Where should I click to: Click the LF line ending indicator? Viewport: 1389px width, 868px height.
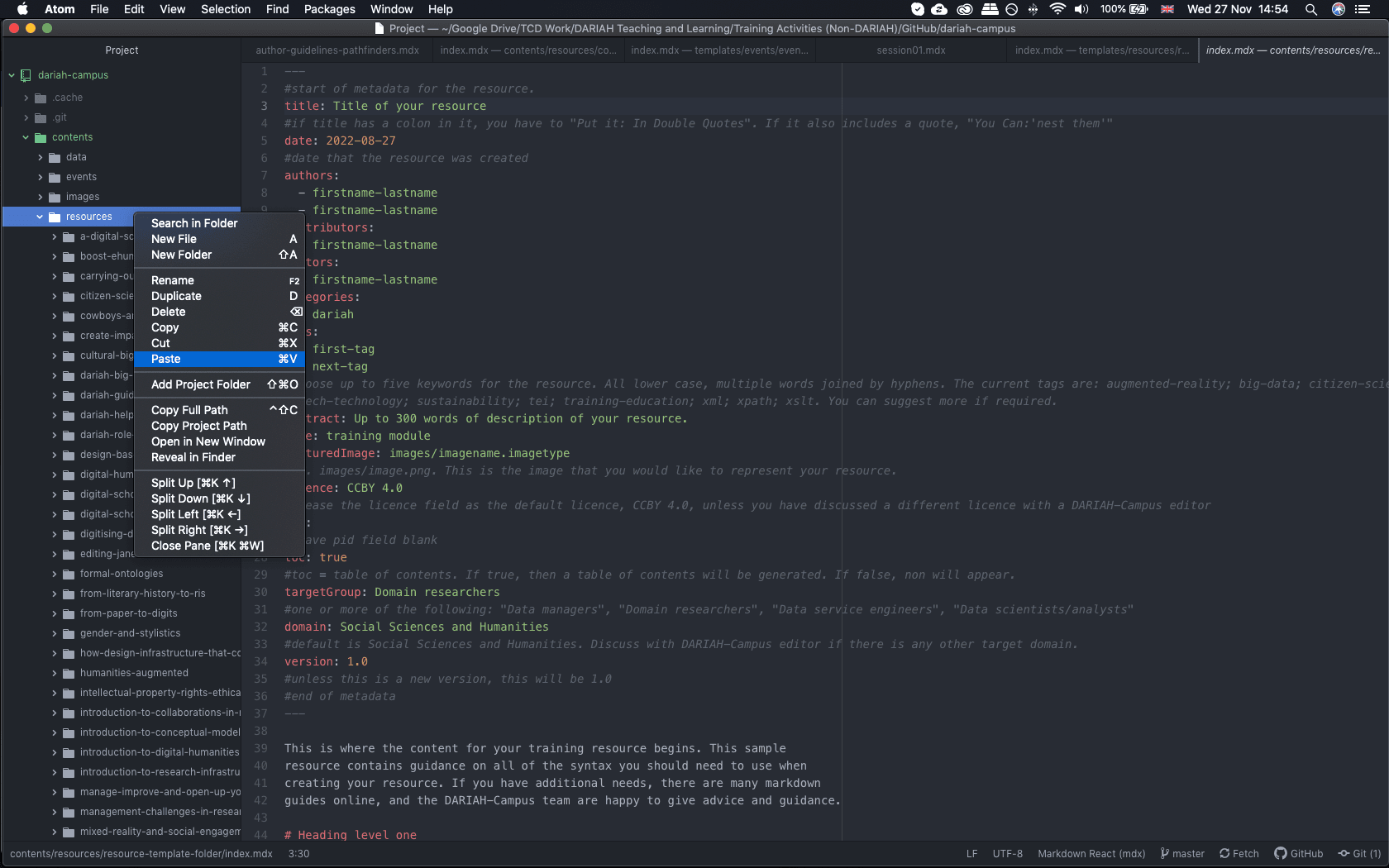pos(971,853)
